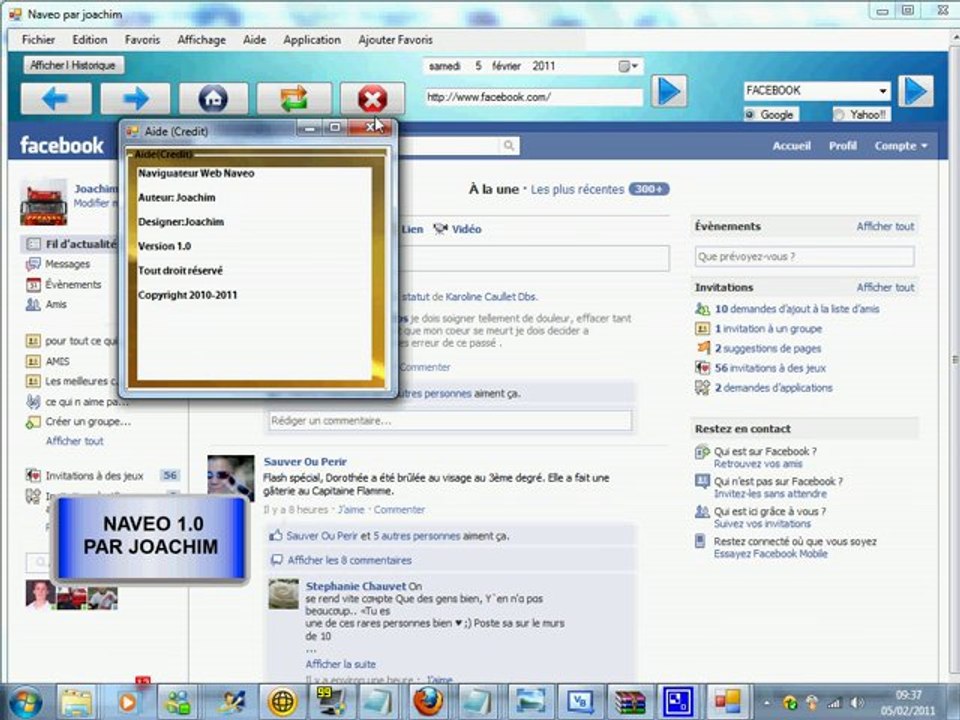
Task: Click the URL address field
Action: 534,97
